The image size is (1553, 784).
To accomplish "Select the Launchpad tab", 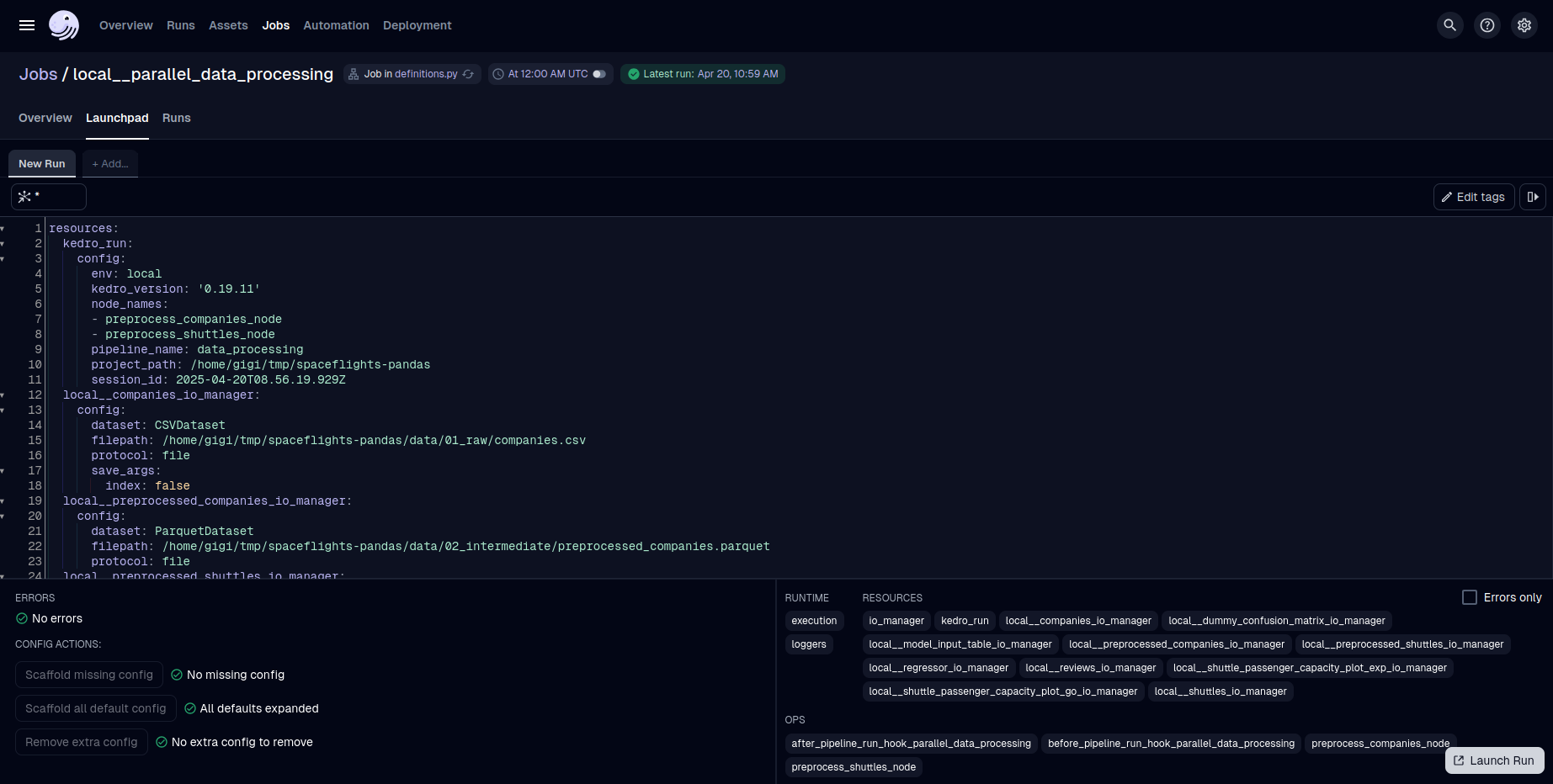I will [x=117, y=118].
